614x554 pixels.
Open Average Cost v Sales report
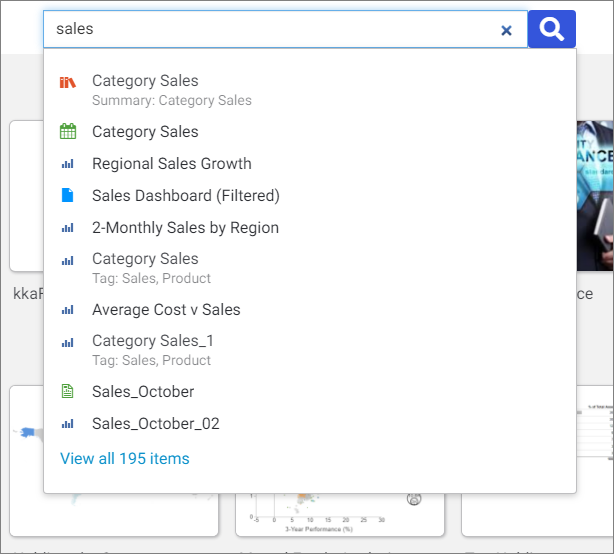(x=166, y=310)
